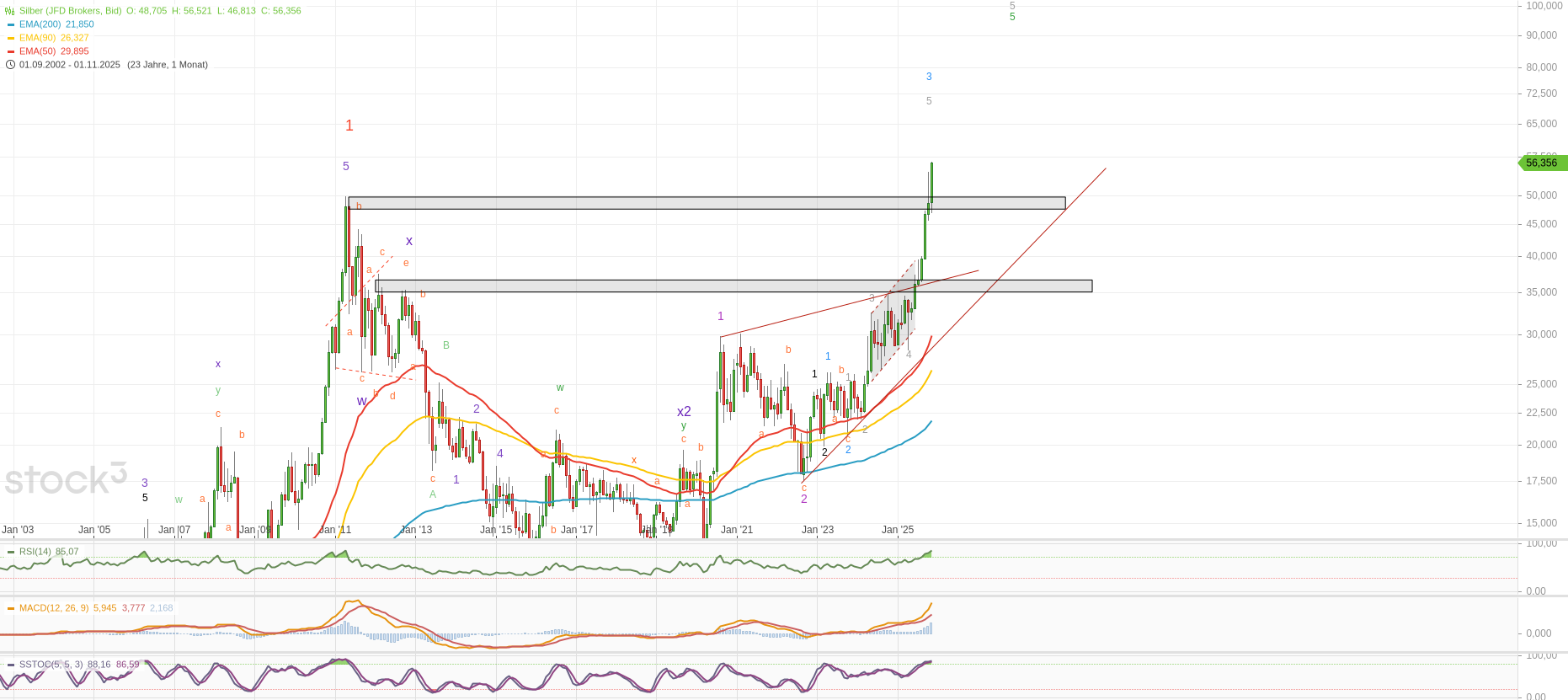The width and height of the screenshot is (1568, 700).
Task: Open MACD(12, 26, 9) indicator label
Action: 54,608
